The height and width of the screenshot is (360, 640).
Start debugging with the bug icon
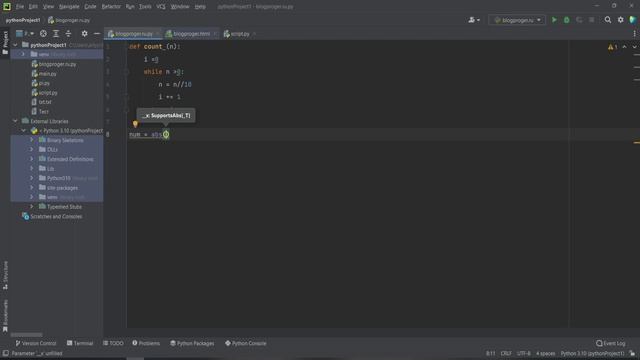tap(567, 20)
